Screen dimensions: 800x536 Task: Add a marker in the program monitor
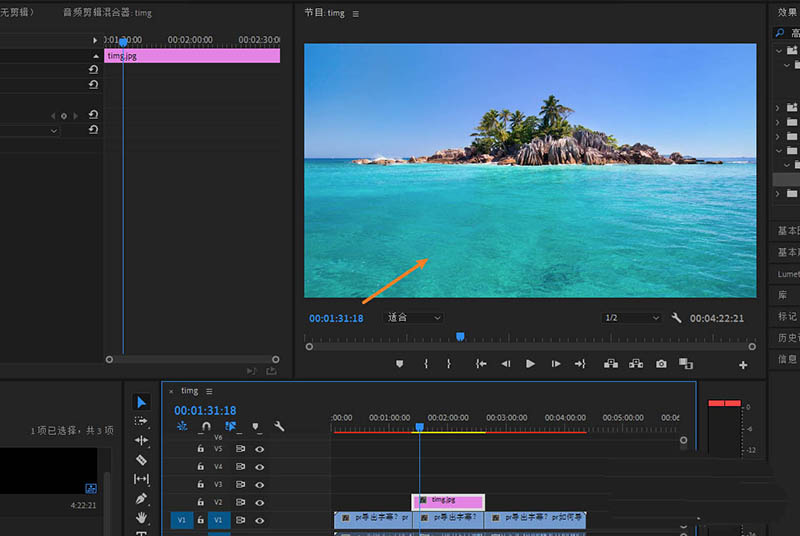(400, 364)
